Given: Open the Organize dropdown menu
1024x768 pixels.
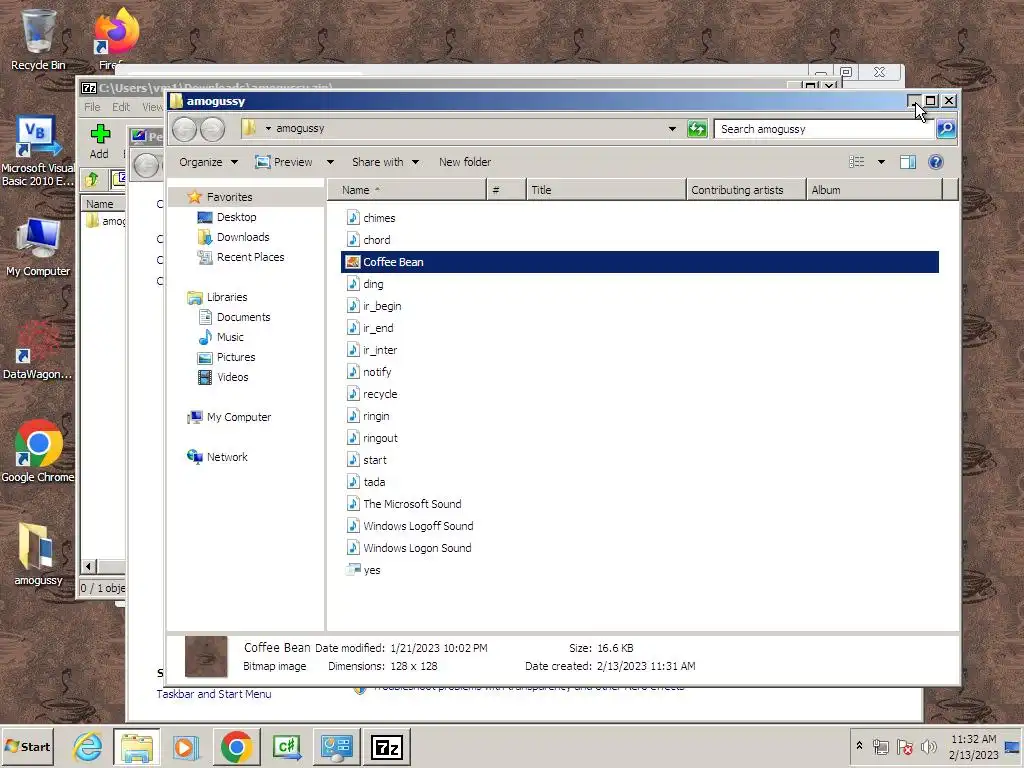Looking at the screenshot, I should click(x=208, y=162).
